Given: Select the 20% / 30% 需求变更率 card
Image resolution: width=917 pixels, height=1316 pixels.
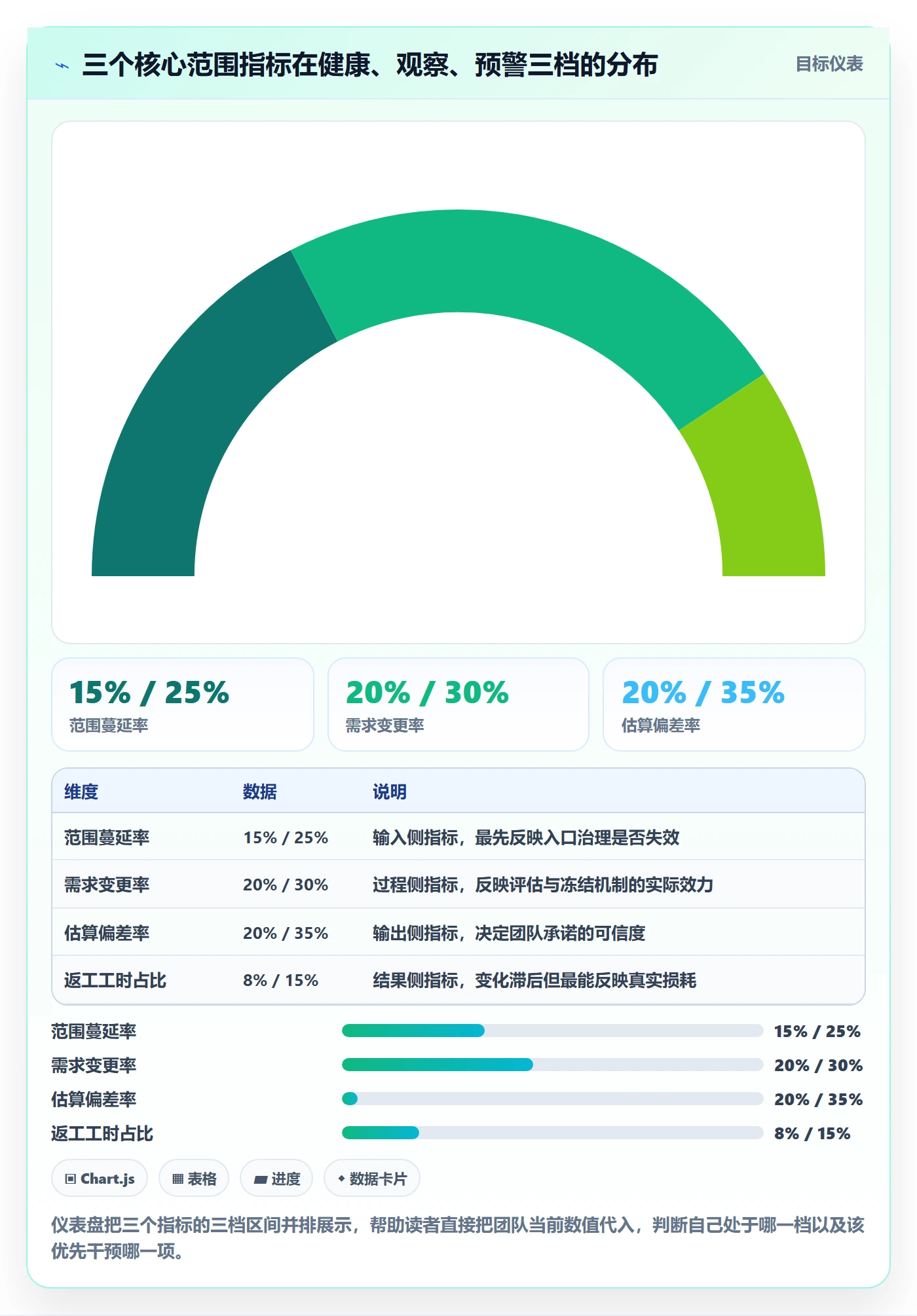Looking at the screenshot, I should point(458,704).
